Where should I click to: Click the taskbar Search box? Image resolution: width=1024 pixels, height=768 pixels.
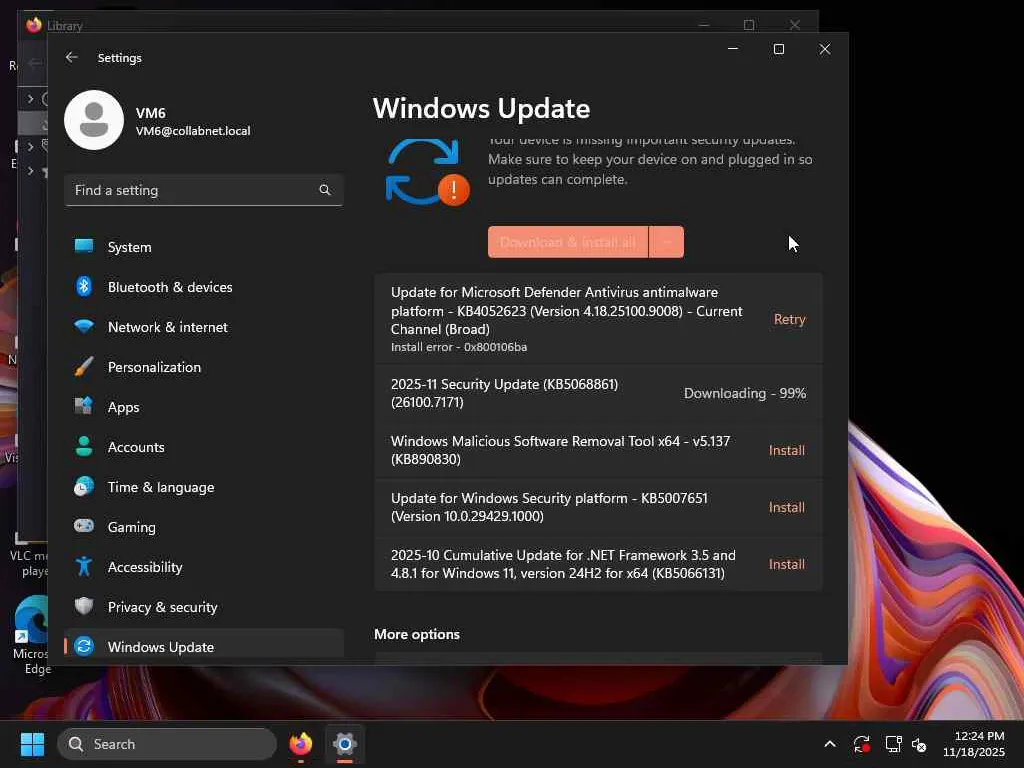(167, 744)
